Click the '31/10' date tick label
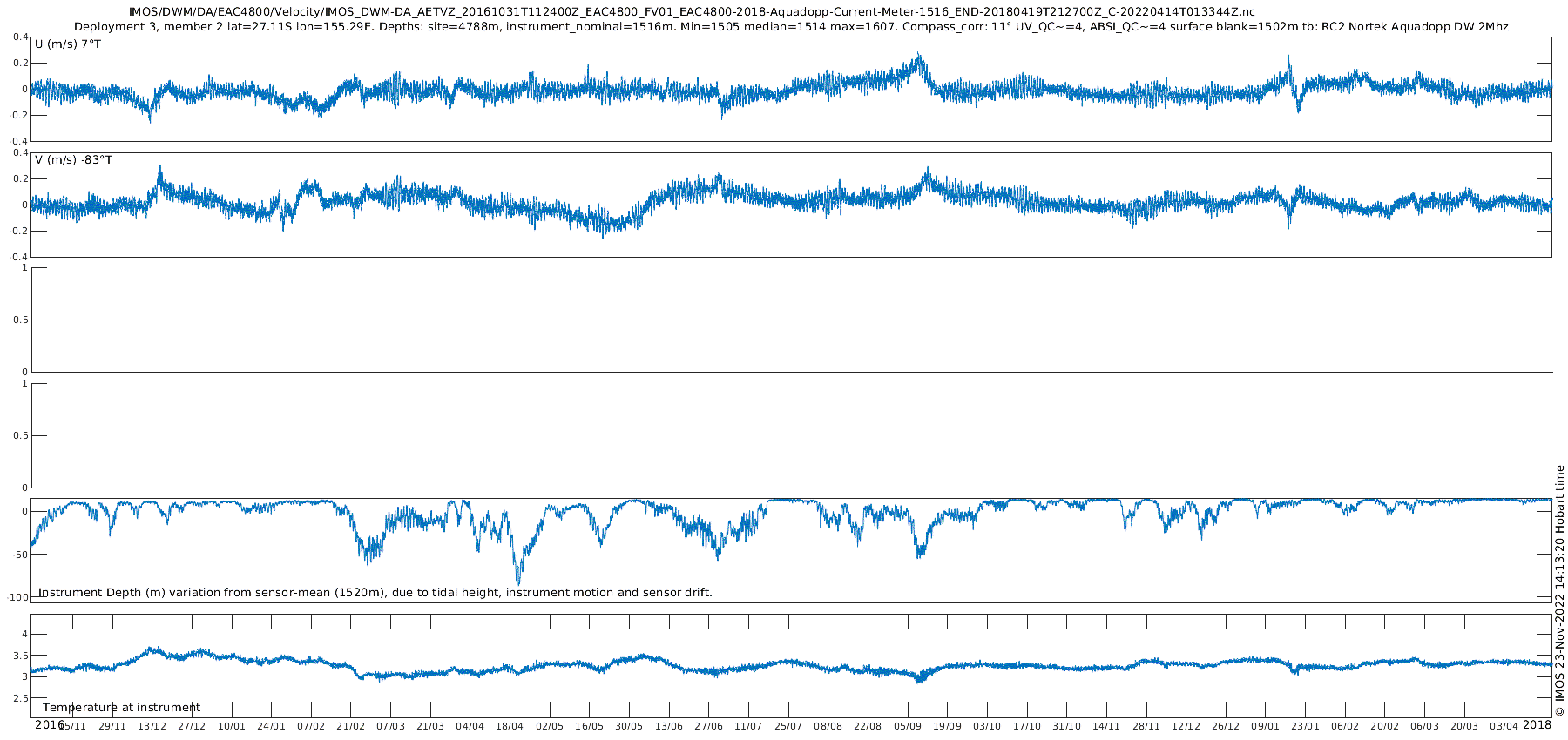The image size is (1568, 740). (1067, 726)
